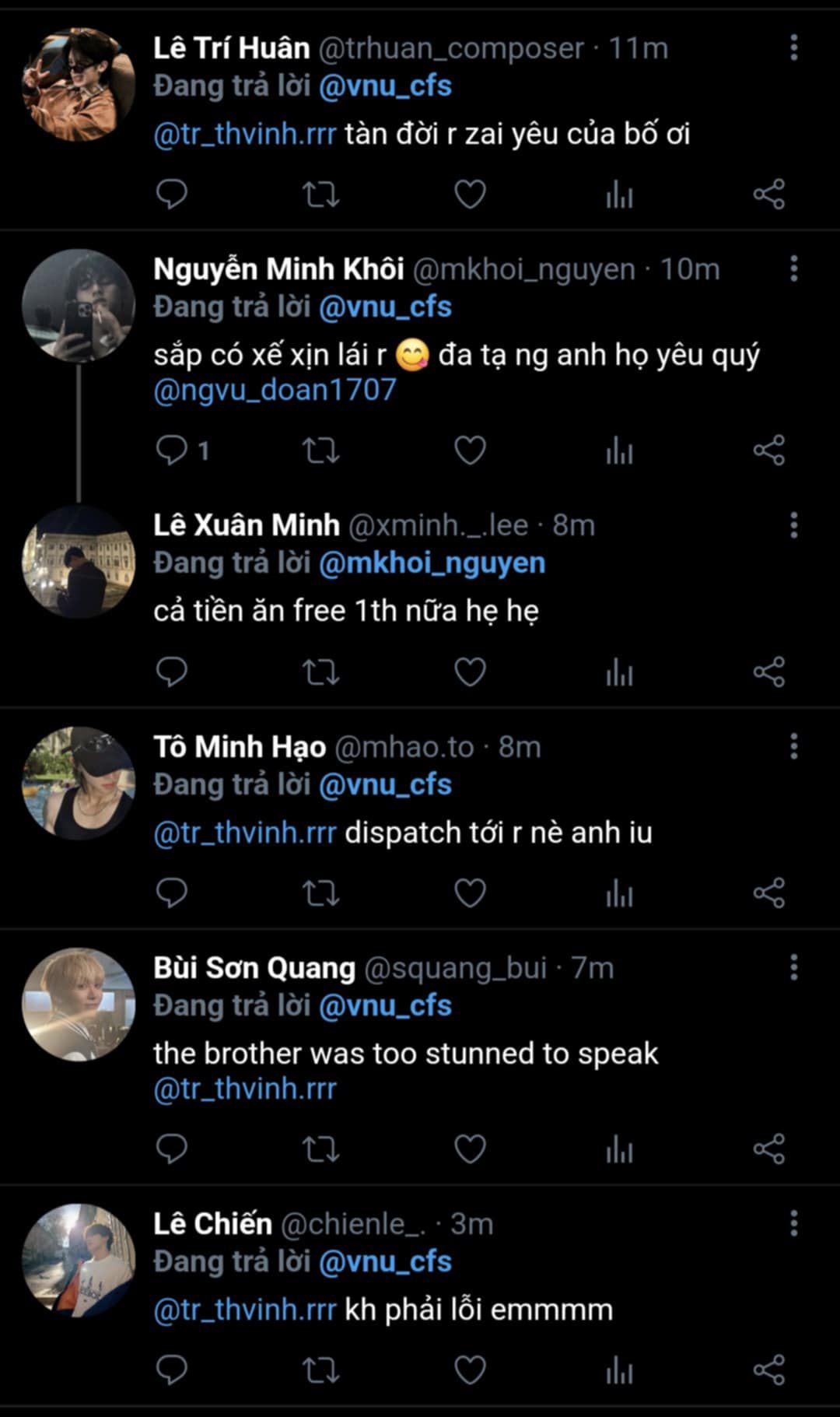This screenshot has width=840, height=1417.
Task: View analytics on Tô Minh Hạo's tweet
Action: pyautogui.click(x=619, y=893)
